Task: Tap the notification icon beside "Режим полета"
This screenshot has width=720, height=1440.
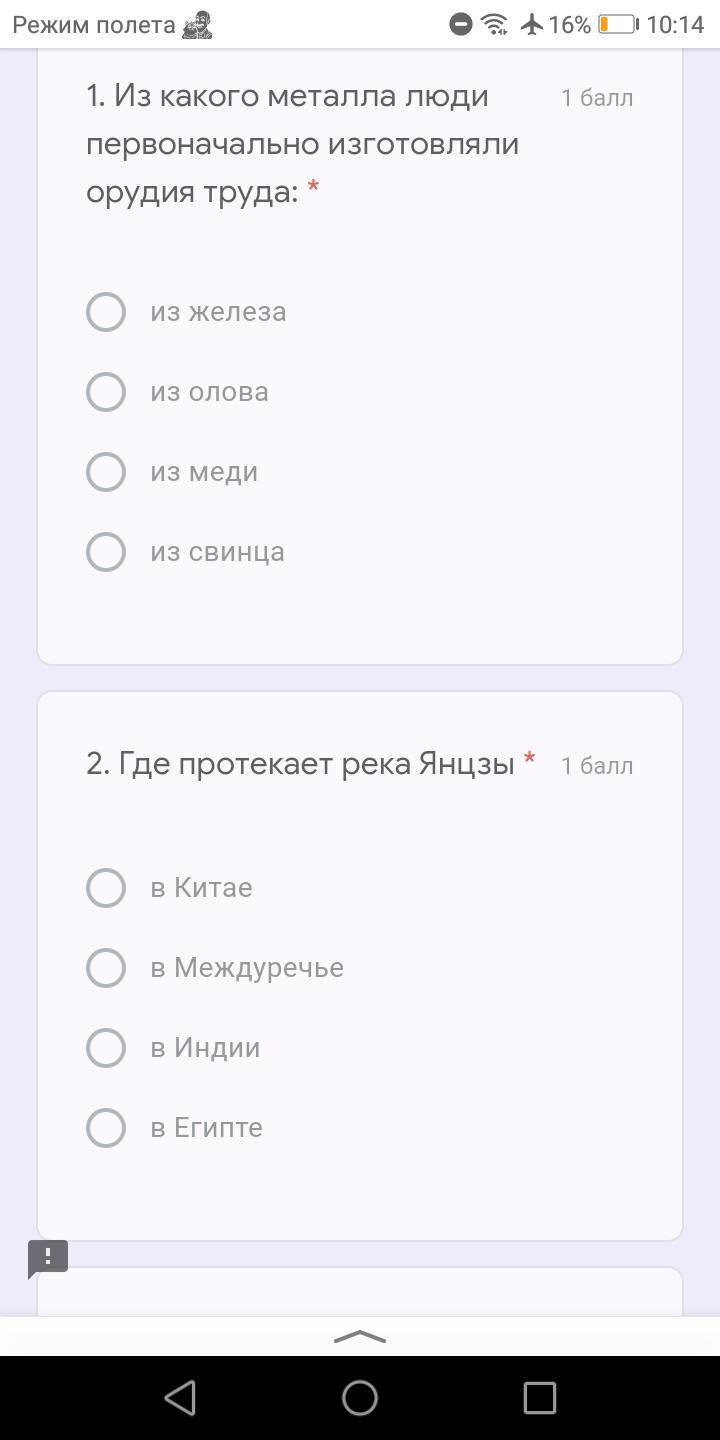Action: click(x=197, y=24)
